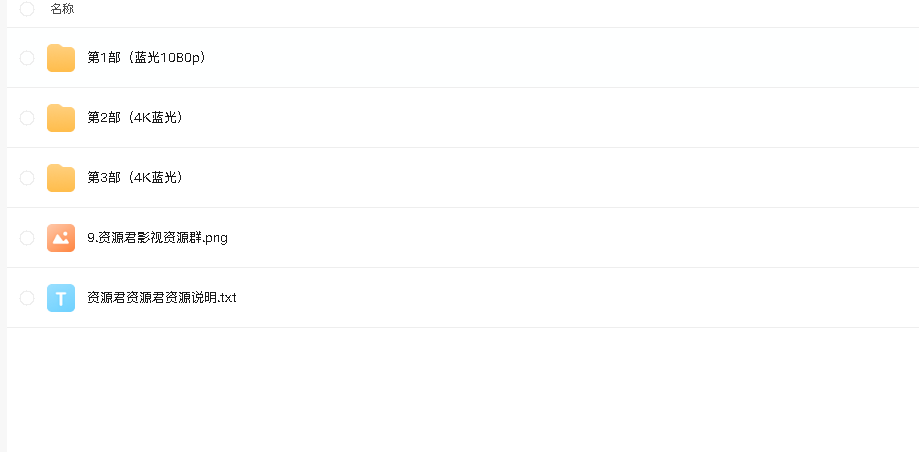Open the 第2部（4K蓝光）folder icon

61,118
